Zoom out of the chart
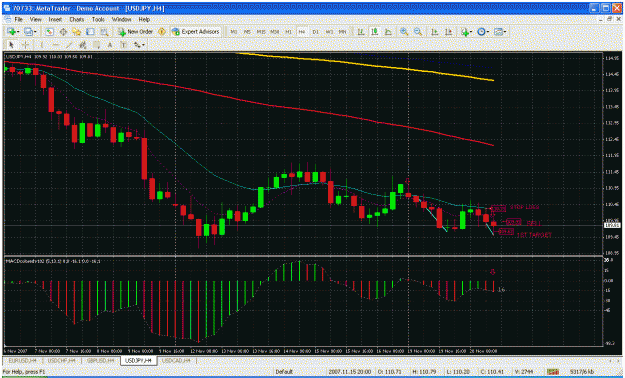Screen dimensions: 625x378 coord(418,32)
